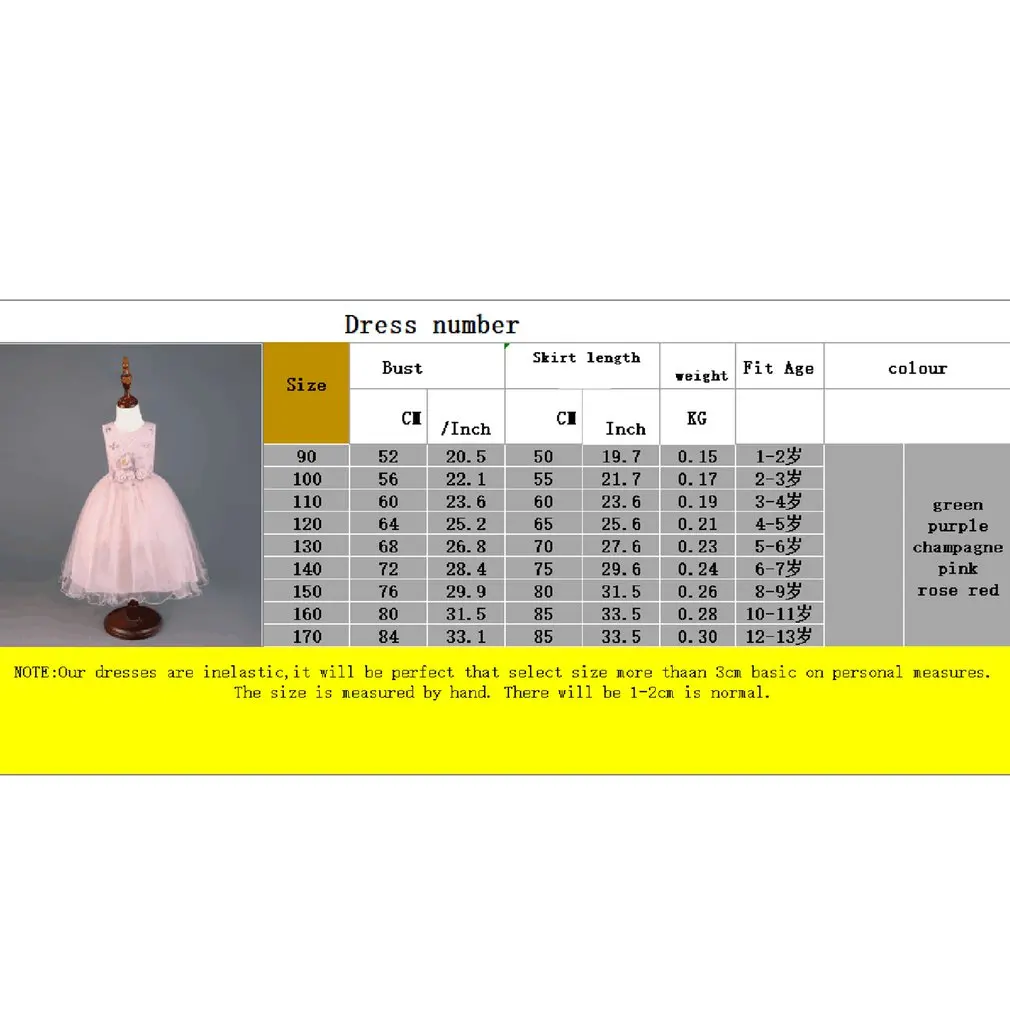Viewport: 1010px width, 1010px height.
Task: Select the "weight" column header
Action: click(701, 376)
